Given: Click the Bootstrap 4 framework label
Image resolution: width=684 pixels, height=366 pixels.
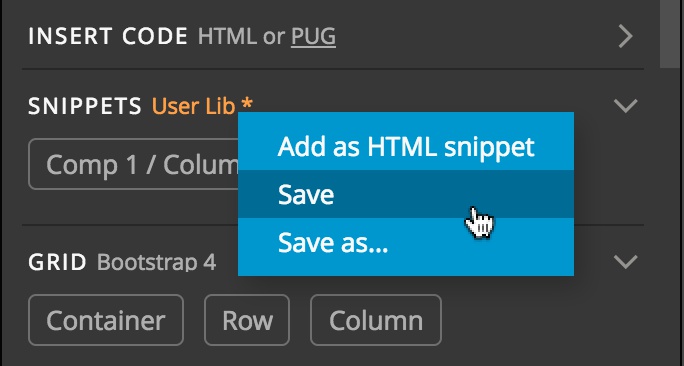Looking at the screenshot, I should (x=156, y=263).
